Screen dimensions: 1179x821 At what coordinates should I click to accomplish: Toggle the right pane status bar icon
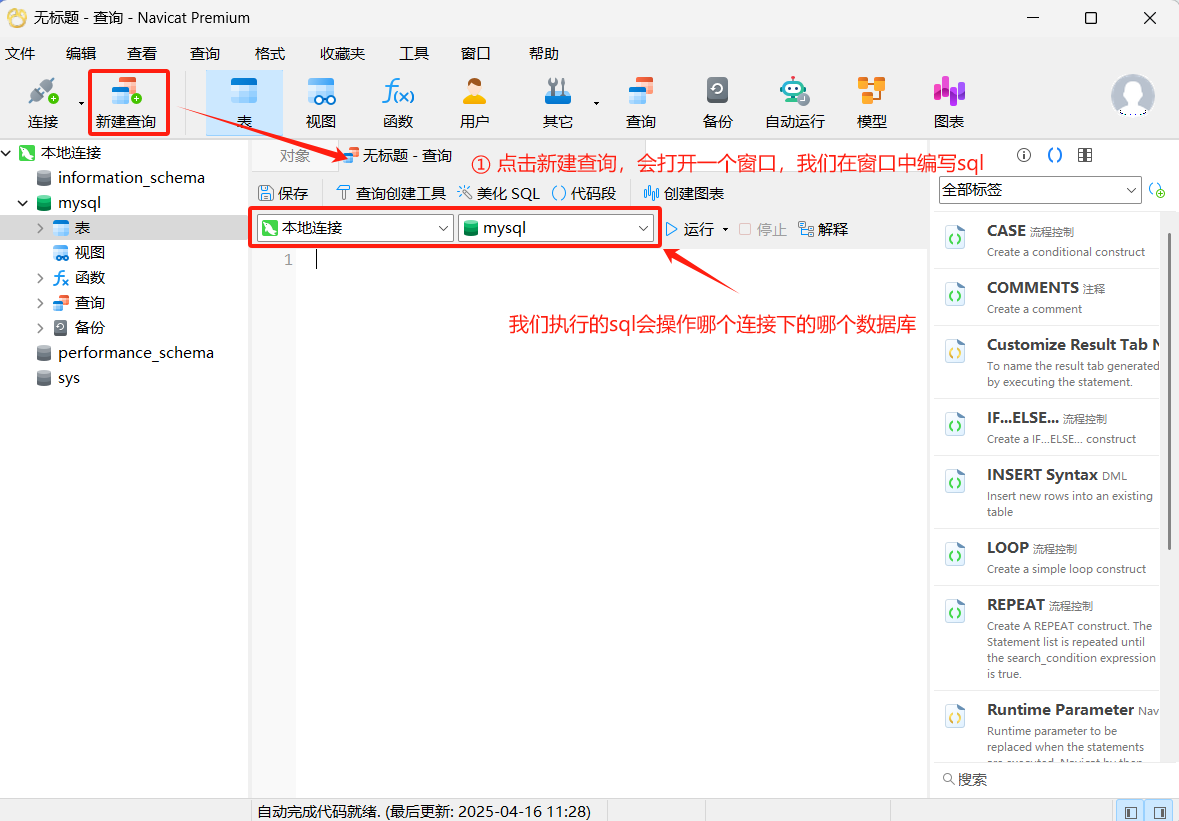[x=1158, y=812]
